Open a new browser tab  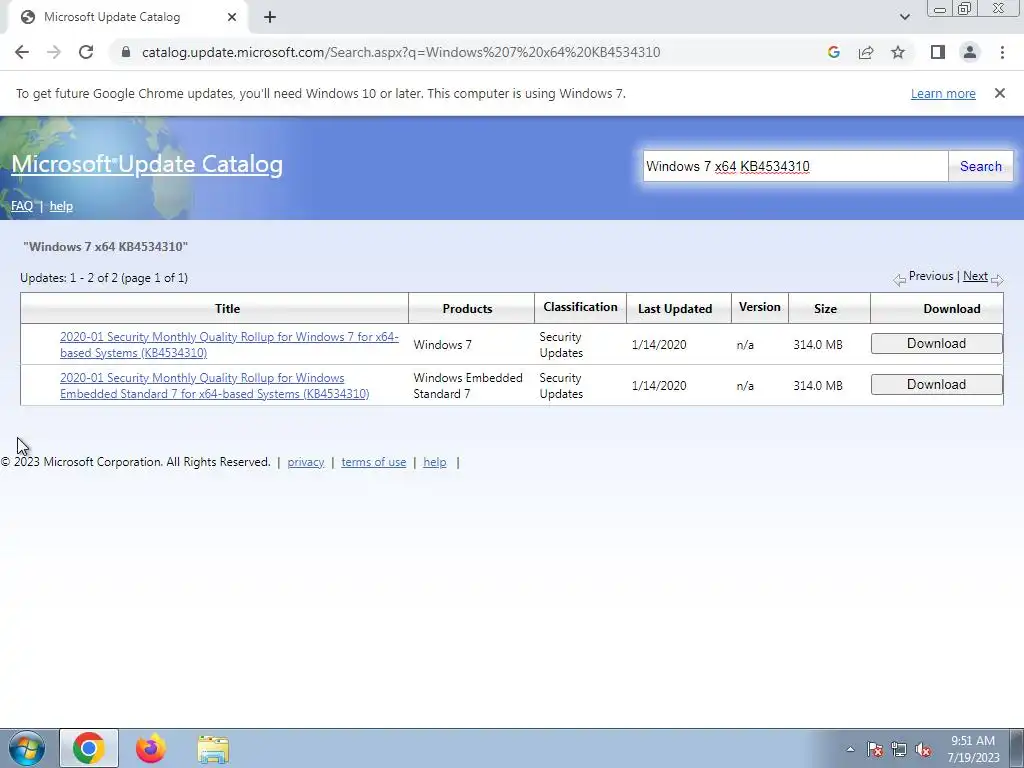point(270,18)
